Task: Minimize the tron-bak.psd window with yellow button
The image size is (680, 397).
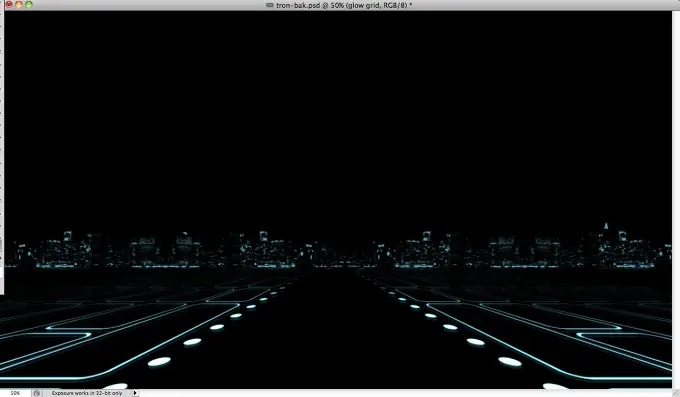Action: click(19, 5)
